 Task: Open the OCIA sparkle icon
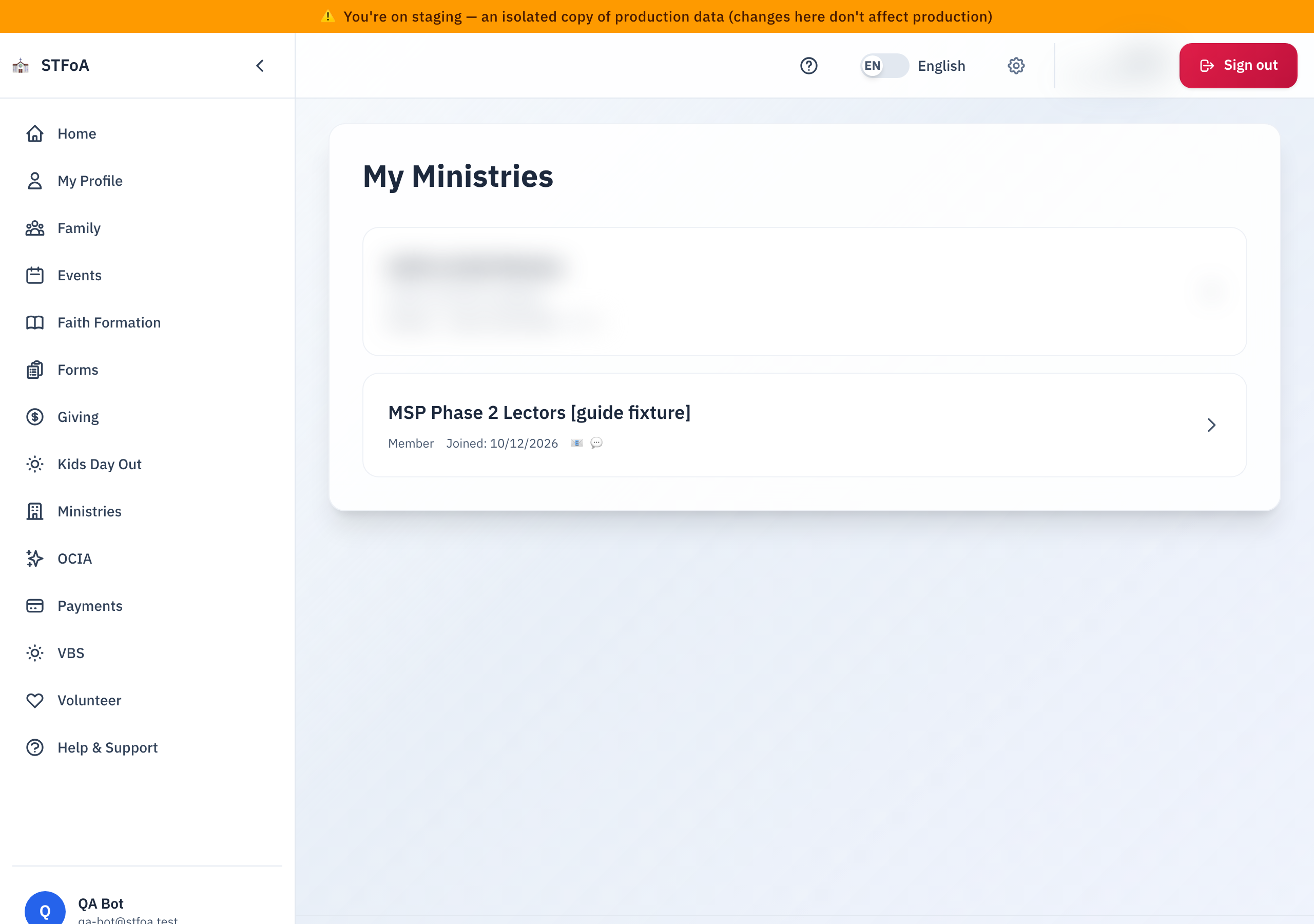(35, 559)
